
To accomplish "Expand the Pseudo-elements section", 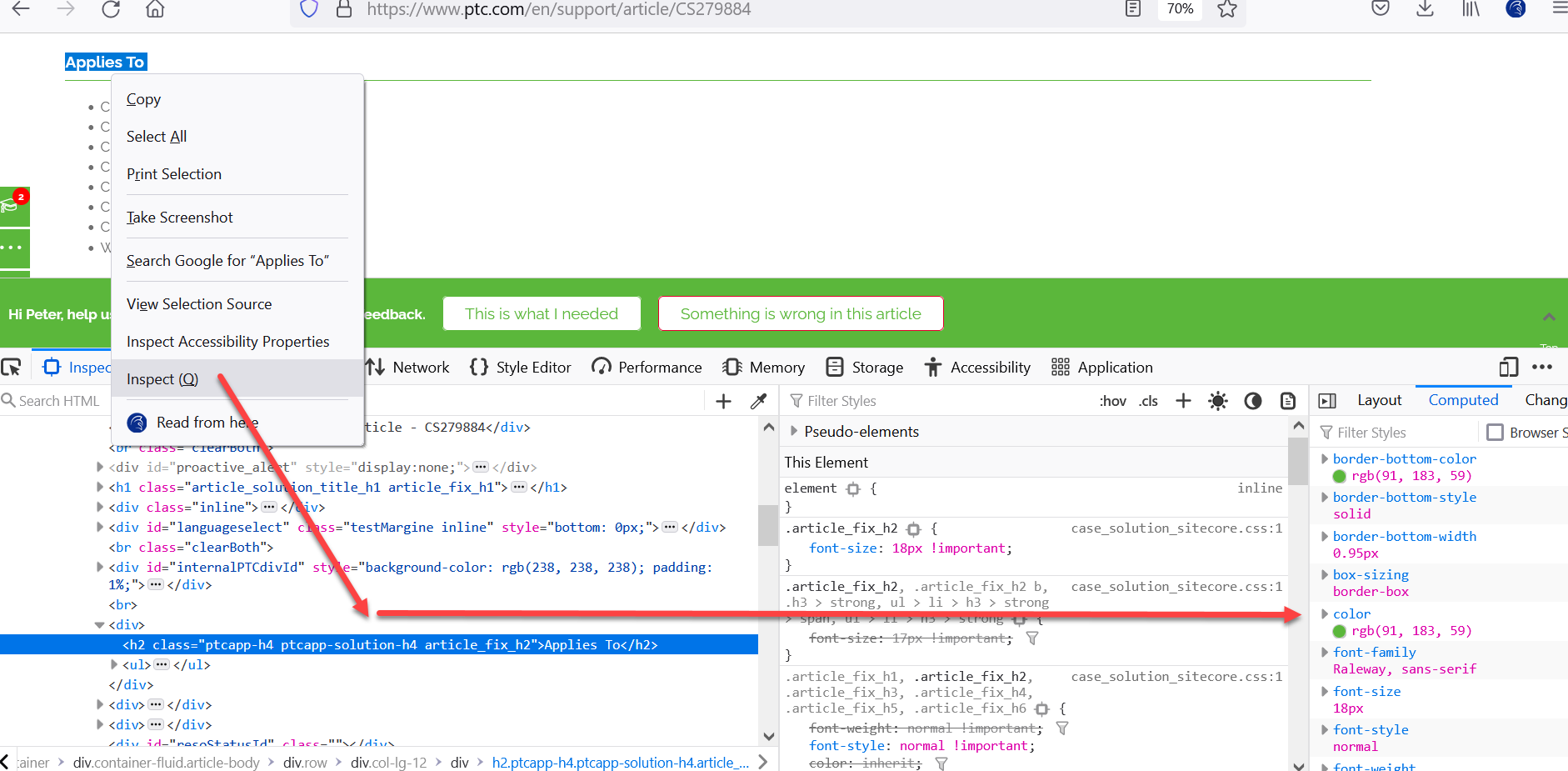I will (x=793, y=431).
